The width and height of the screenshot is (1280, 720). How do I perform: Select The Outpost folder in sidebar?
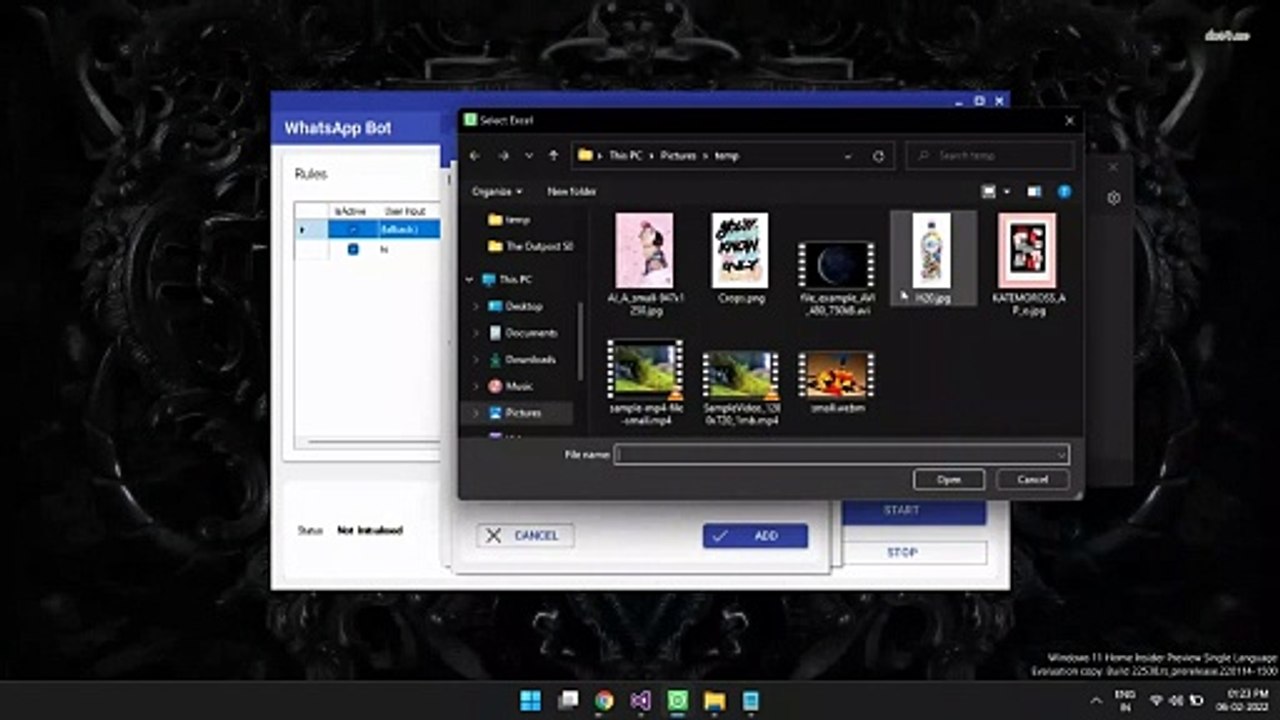coord(530,246)
